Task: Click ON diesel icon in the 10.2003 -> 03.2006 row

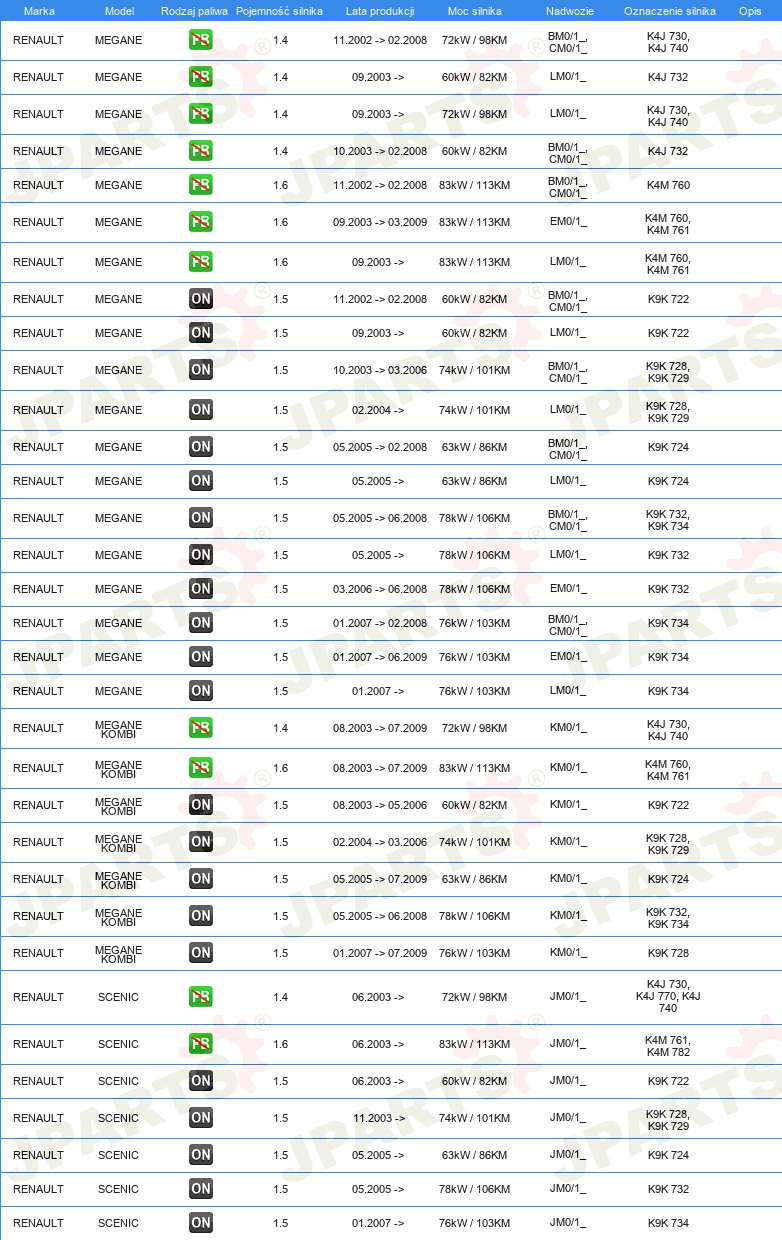Action: click(x=201, y=370)
